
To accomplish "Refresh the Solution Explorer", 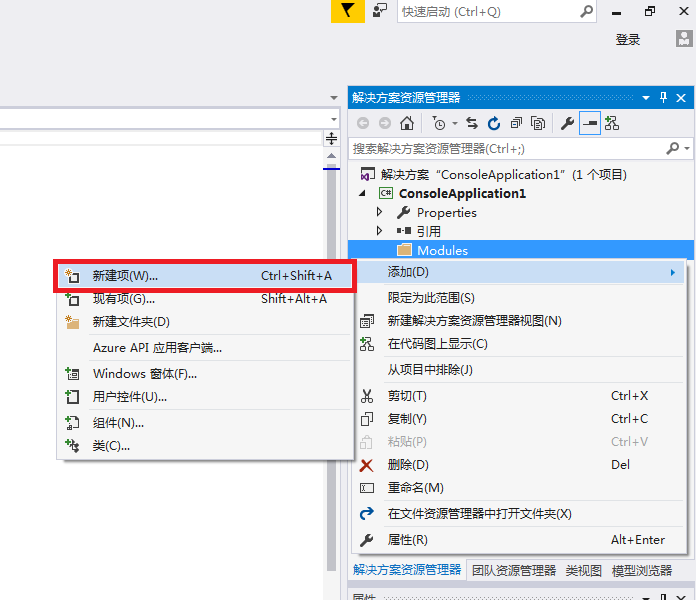I will tap(494, 123).
